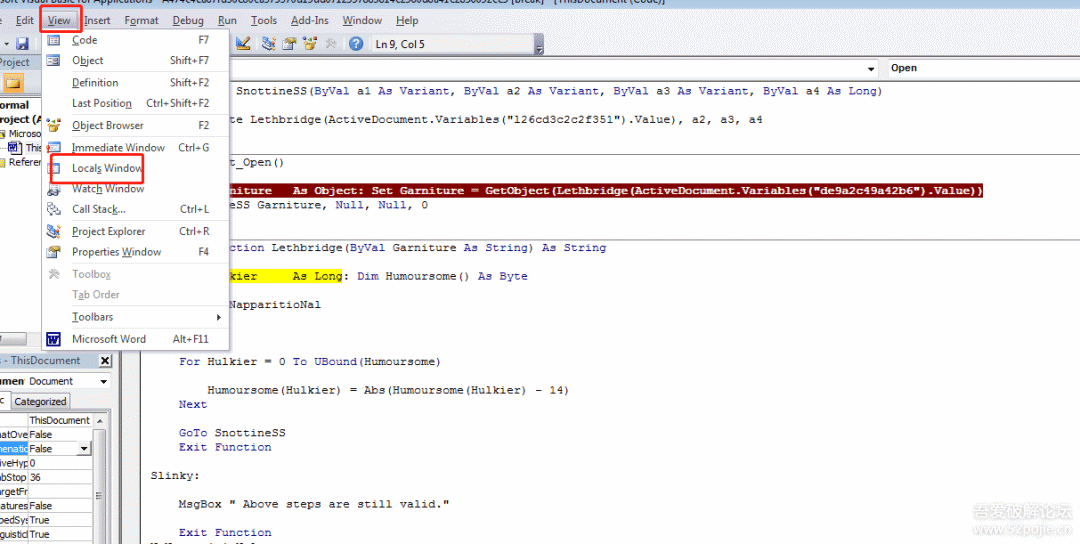This screenshot has height=544, width=1080.
Task: Click the Properties Window toolbar icon
Action: [x=289, y=44]
